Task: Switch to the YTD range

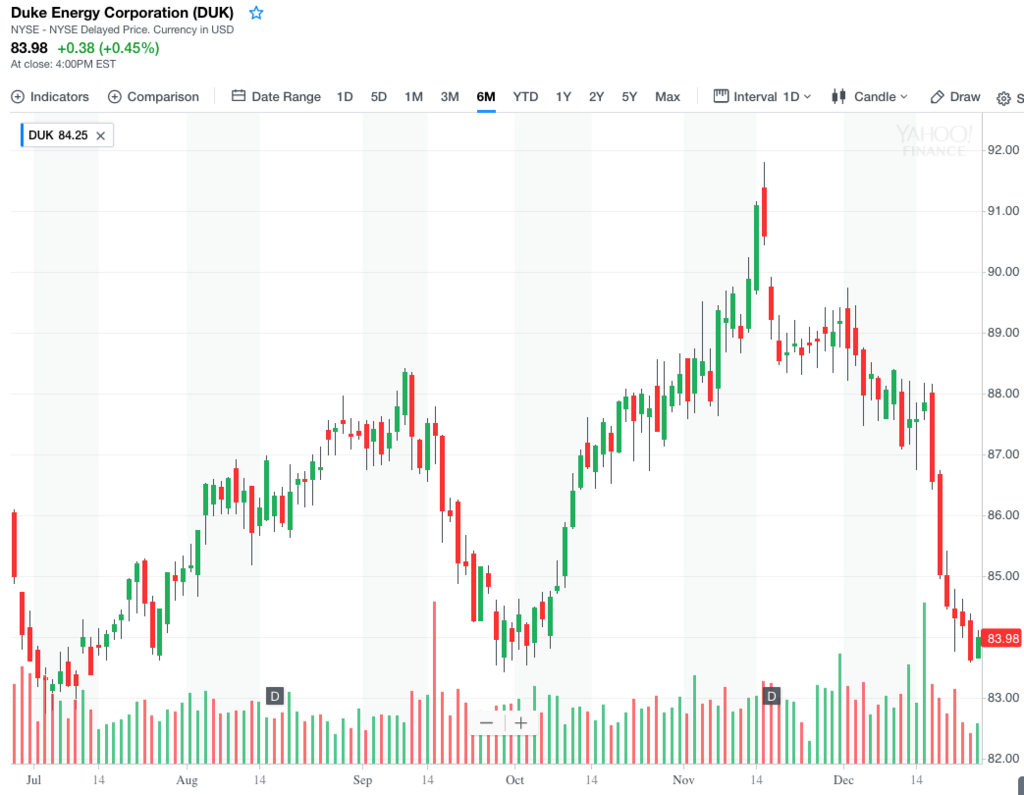Action: tap(525, 97)
